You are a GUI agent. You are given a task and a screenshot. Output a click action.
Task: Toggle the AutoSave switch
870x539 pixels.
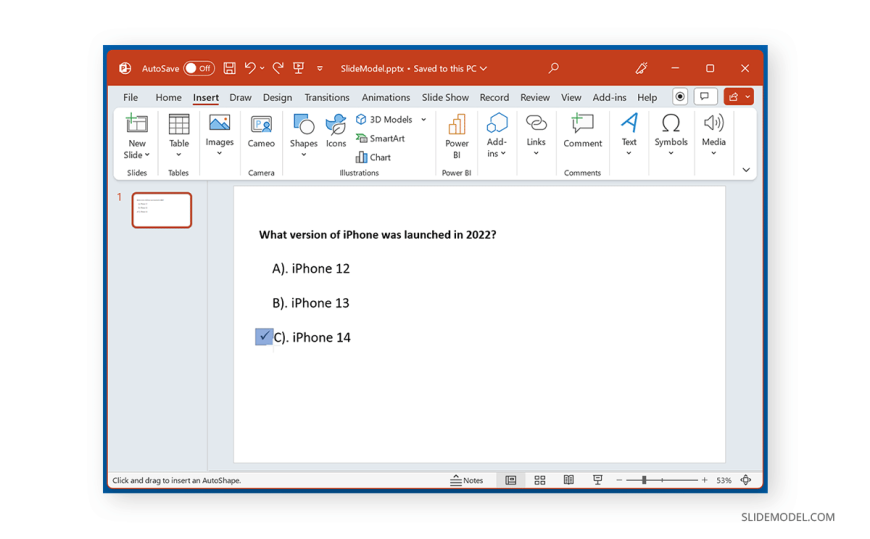pos(199,68)
